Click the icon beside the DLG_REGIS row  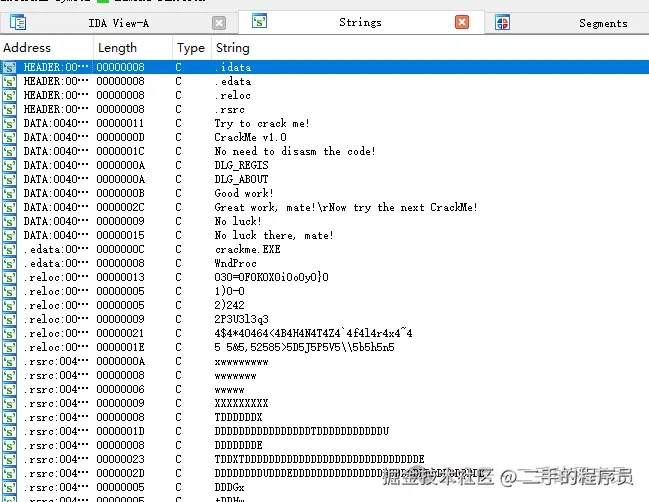(10, 166)
